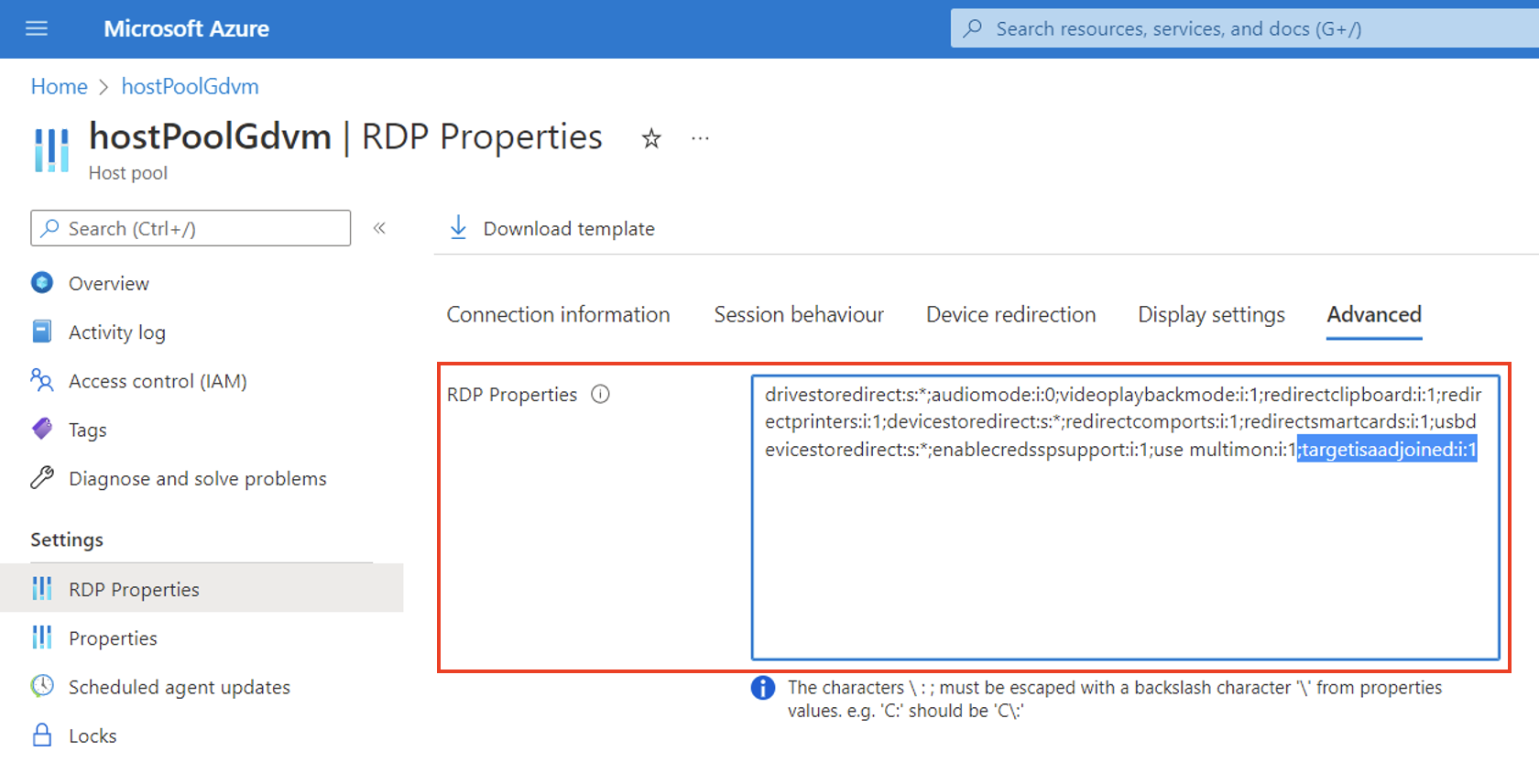The image size is (1539, 784).
Task: Collapse the sidebar with double chevron
Action: click(x=379, y=228)
